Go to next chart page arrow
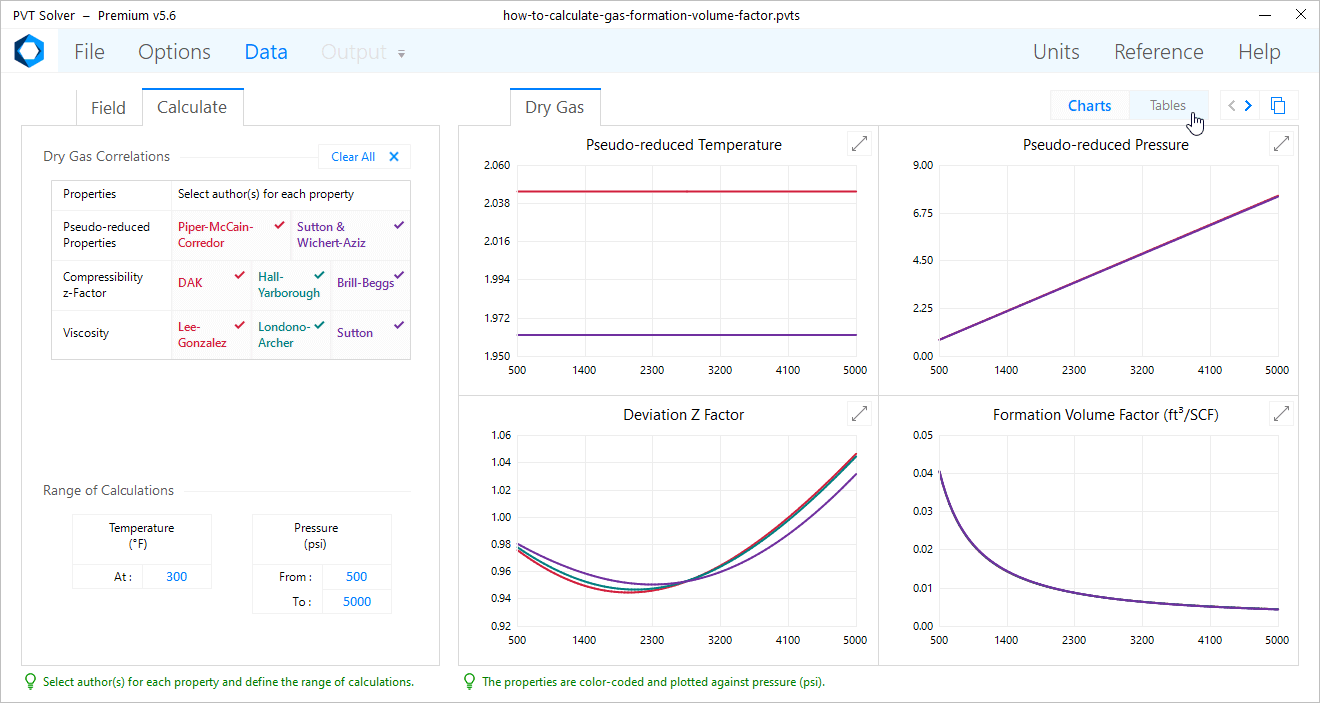The height and width of the screenshot is (703, 1320). [1248, 106]
